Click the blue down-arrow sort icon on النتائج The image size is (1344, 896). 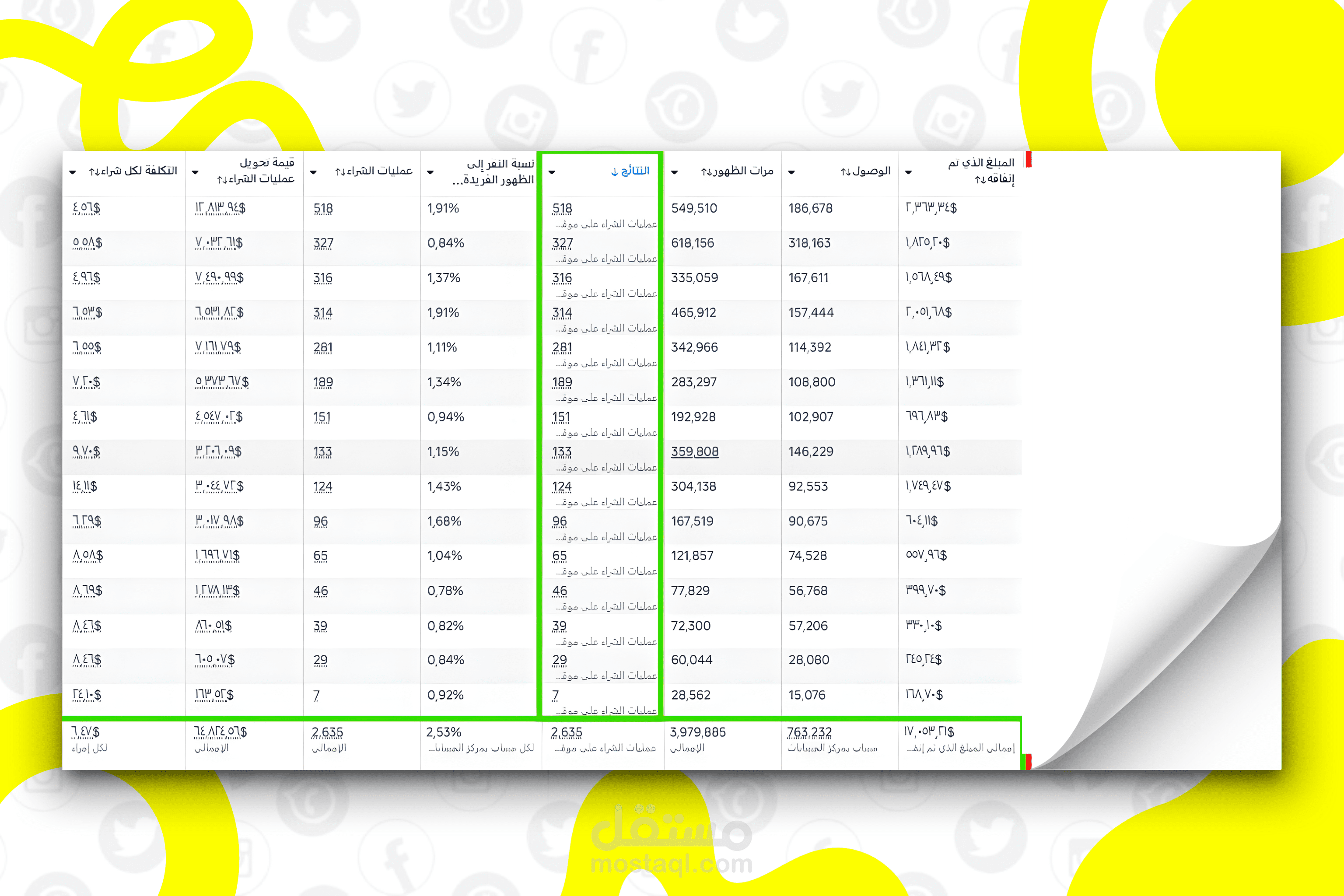coord(614,171)
